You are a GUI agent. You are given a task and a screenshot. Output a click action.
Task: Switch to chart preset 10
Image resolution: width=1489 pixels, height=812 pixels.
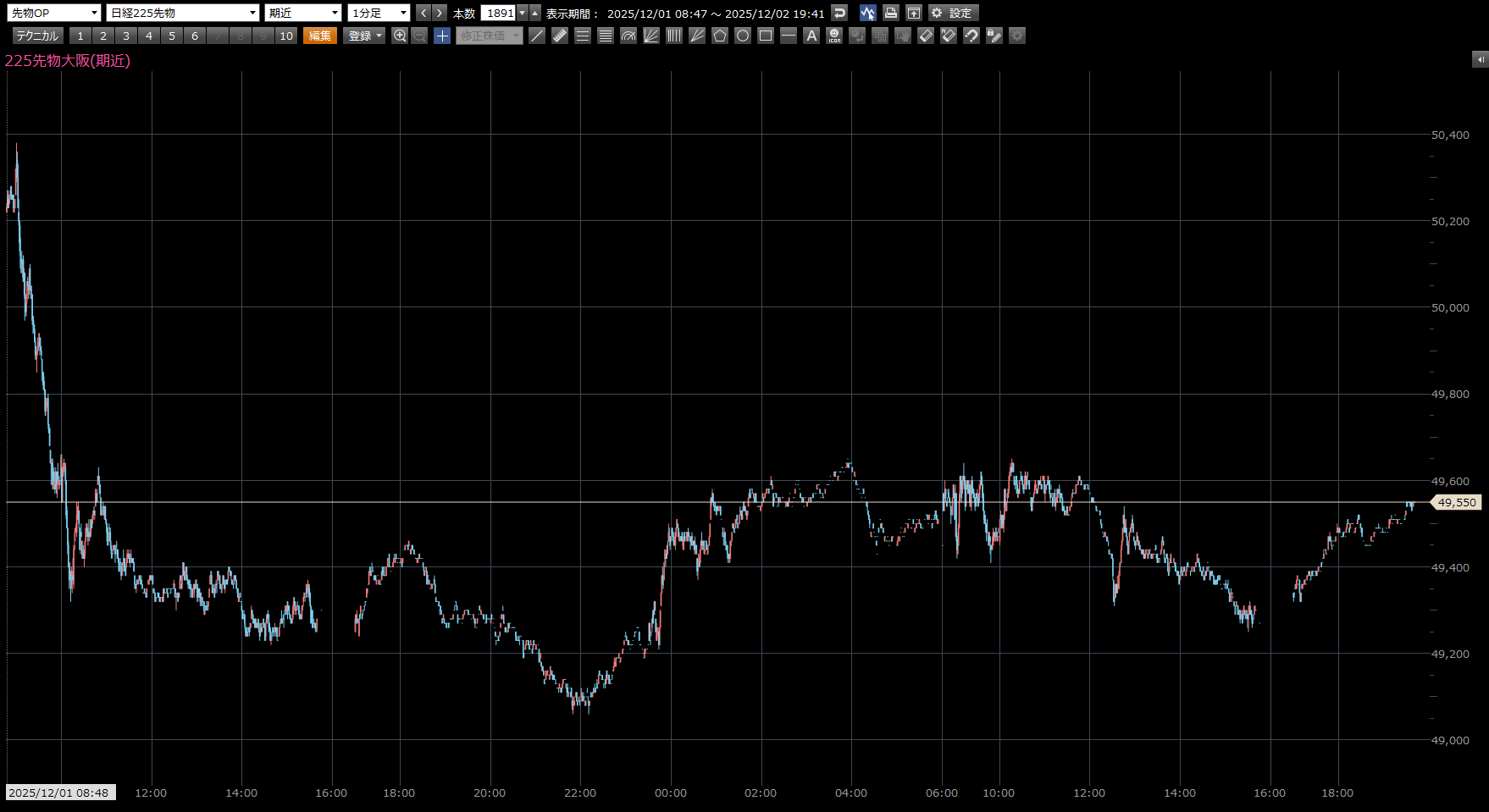tap(286, 36)
